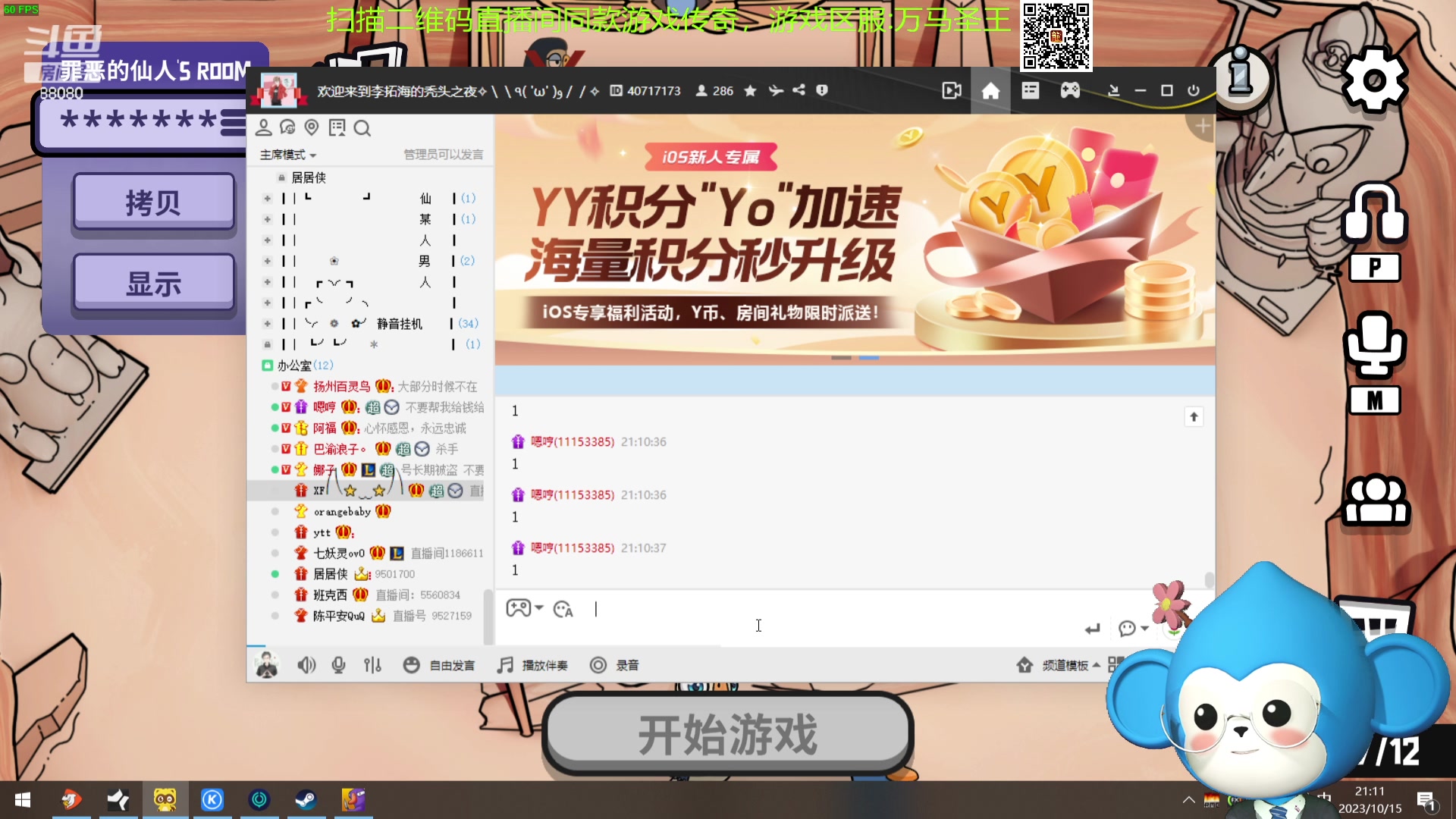Mute the speaker icon in bottom toolbar
This screenshot has height=819, width=1456.
click(x=306, y=665)
